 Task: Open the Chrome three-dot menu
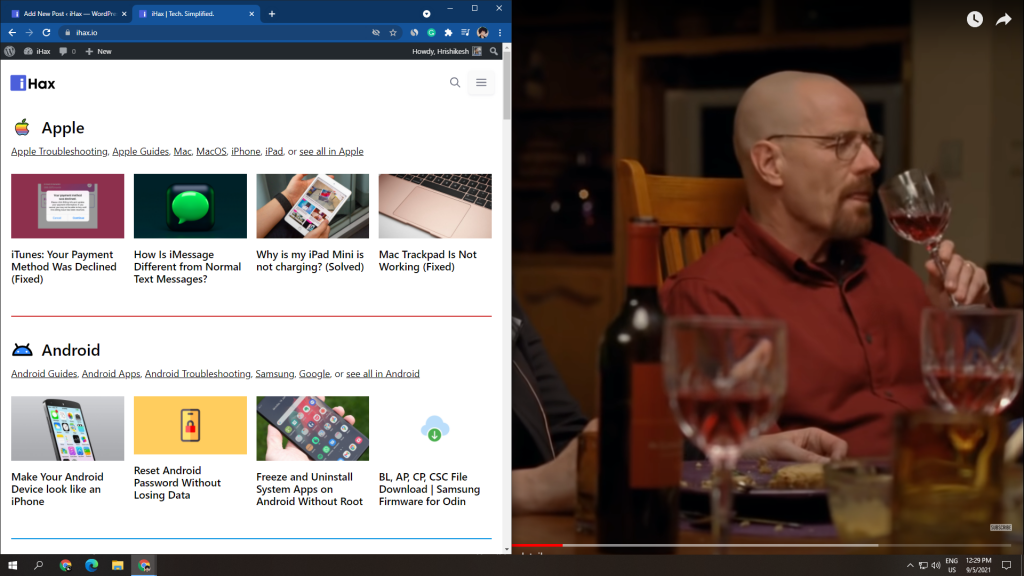point(500,32)
